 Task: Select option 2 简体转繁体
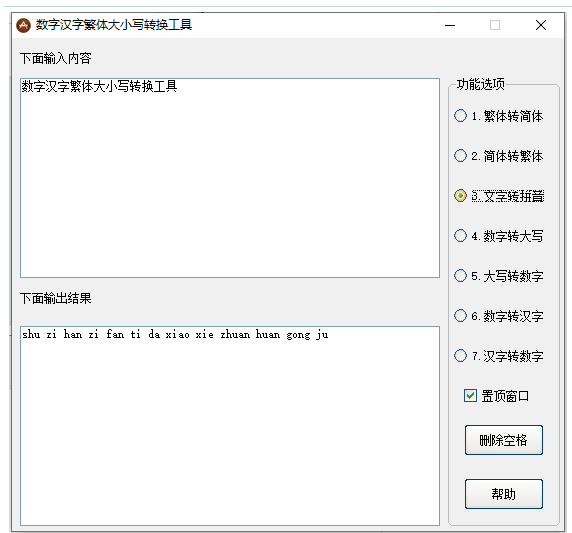point(498,156)
